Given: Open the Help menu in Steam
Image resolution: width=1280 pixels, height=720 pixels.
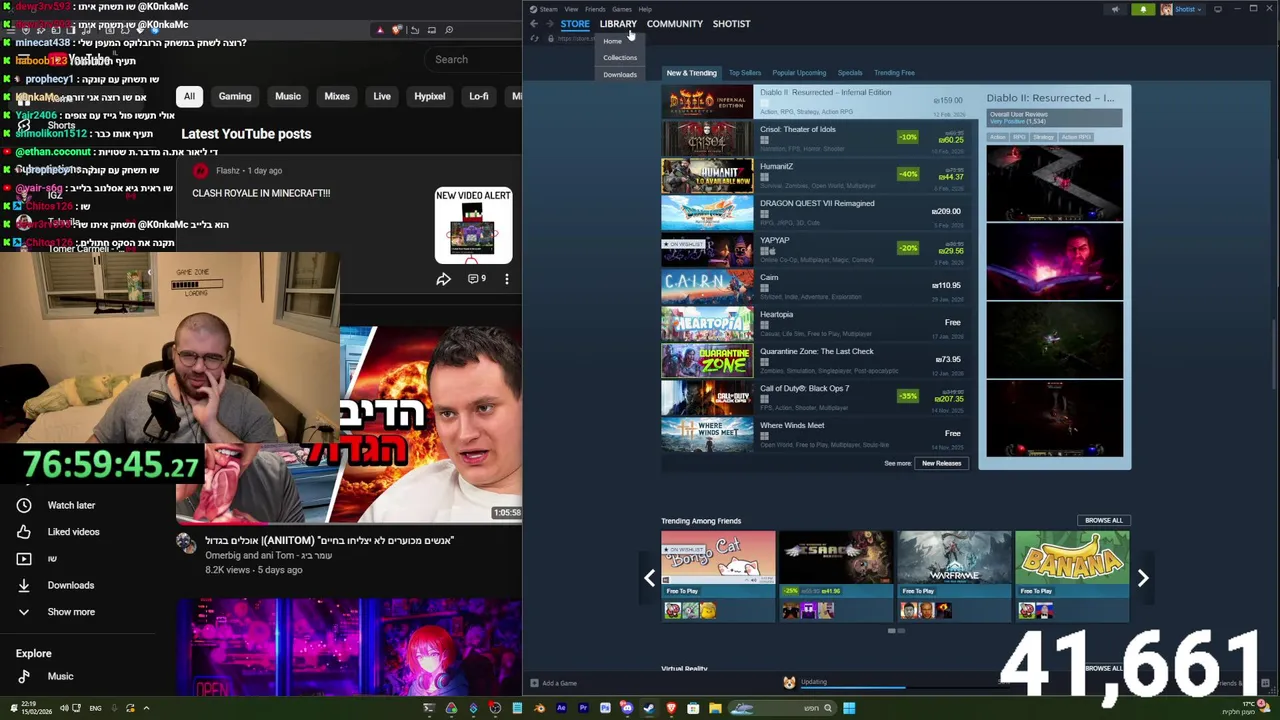Looking at the screenshot, I should coord(645,9).
